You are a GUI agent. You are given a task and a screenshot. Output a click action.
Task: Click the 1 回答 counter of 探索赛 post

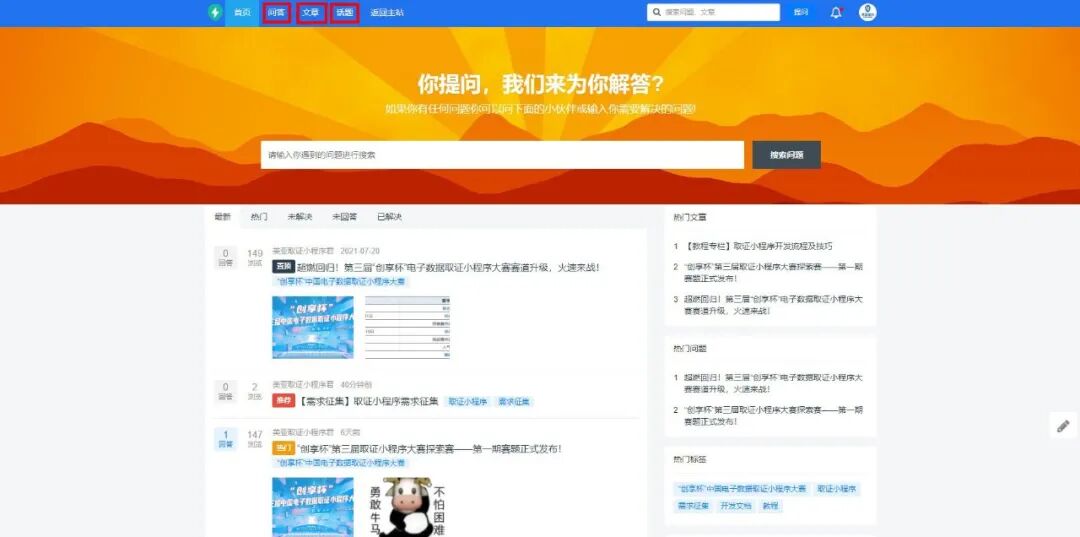tap(225, 439)
